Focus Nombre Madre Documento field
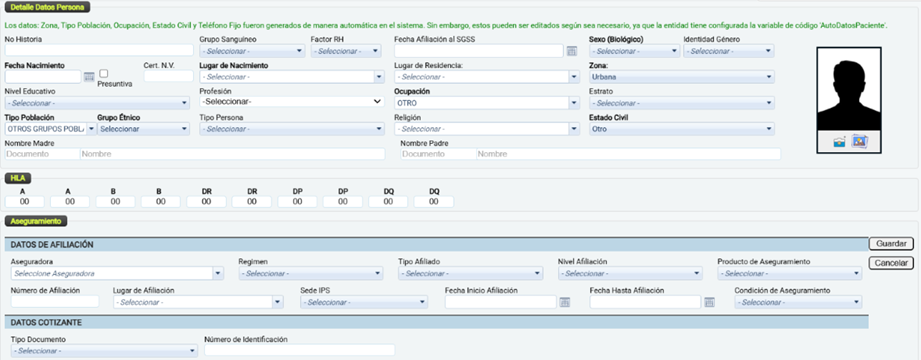This screenshot has width=921, height=360. click(x=42, y=154)
